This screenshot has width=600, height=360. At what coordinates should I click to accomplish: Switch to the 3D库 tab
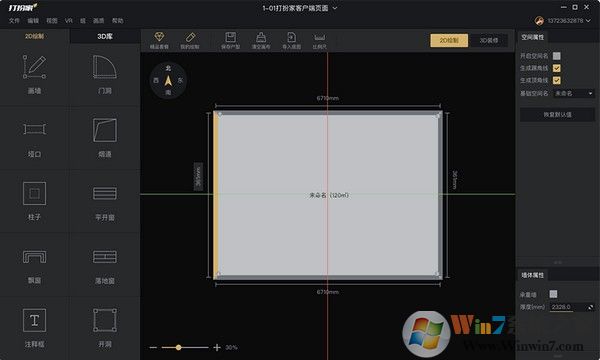tap(104, 37)
